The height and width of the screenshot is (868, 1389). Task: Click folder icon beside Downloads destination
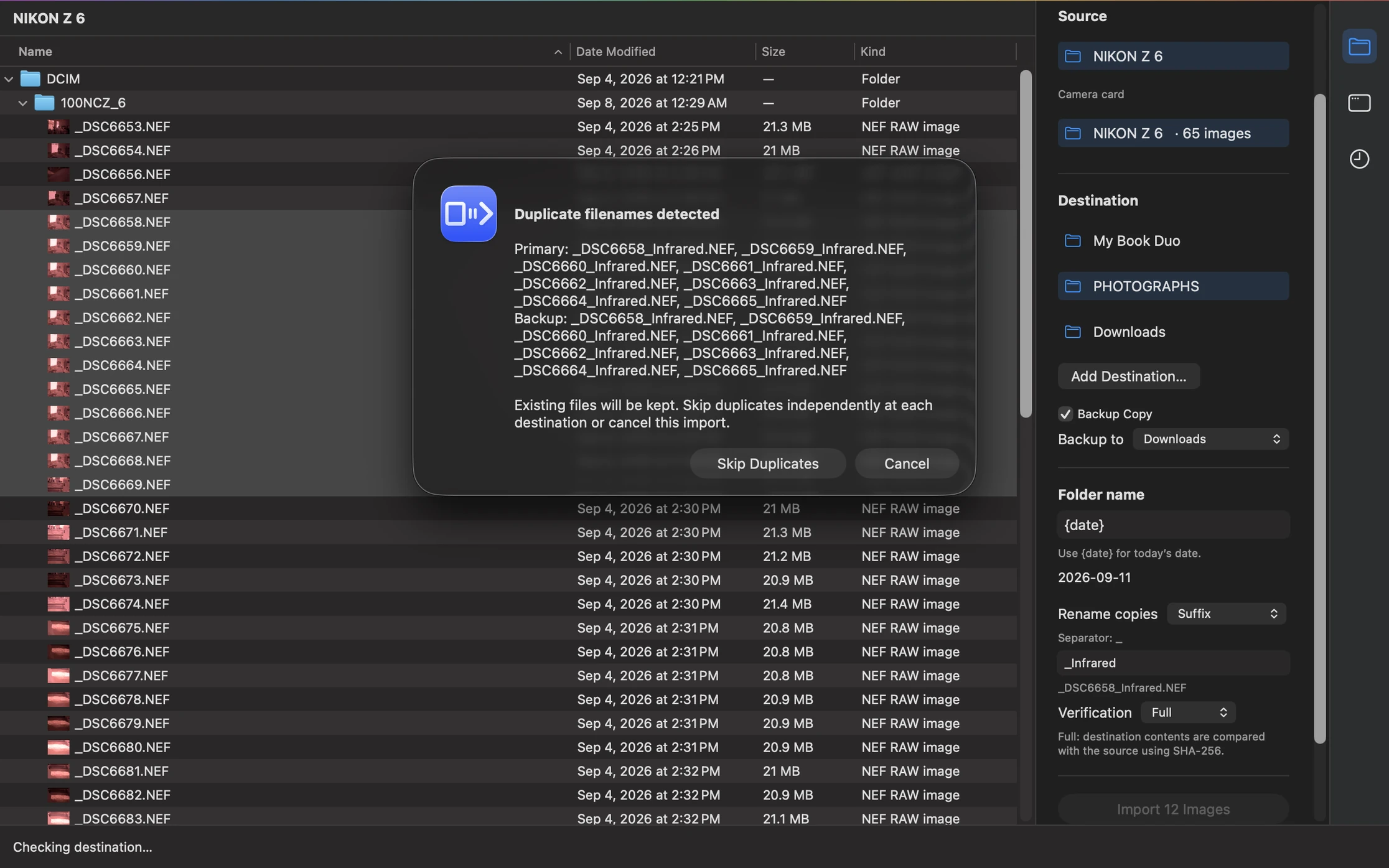(1072, 331)
